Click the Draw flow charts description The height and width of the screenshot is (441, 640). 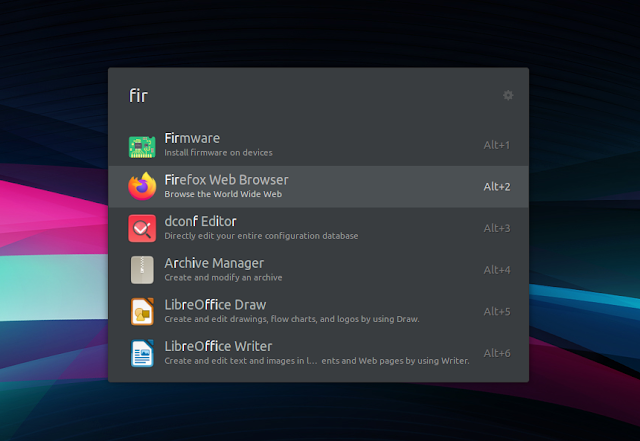click(x=292, y=319)
